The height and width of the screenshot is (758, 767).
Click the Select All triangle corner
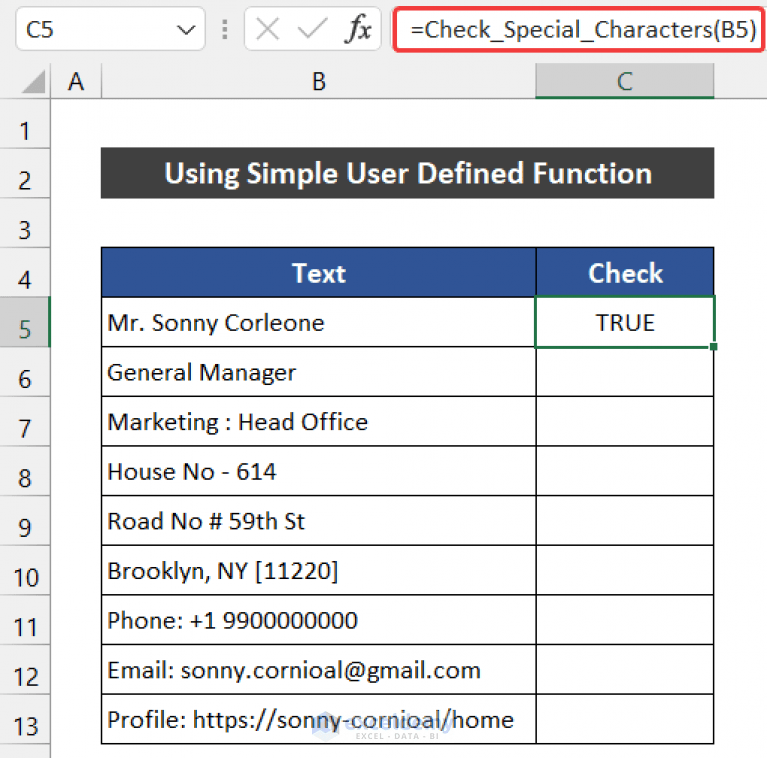point(33,81)
